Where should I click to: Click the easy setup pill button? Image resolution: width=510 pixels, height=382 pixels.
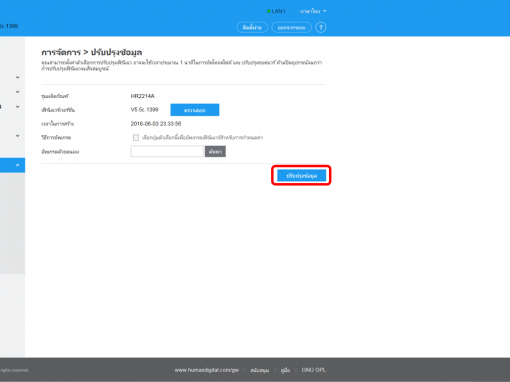pyautogui.click(x=252, y=27)
